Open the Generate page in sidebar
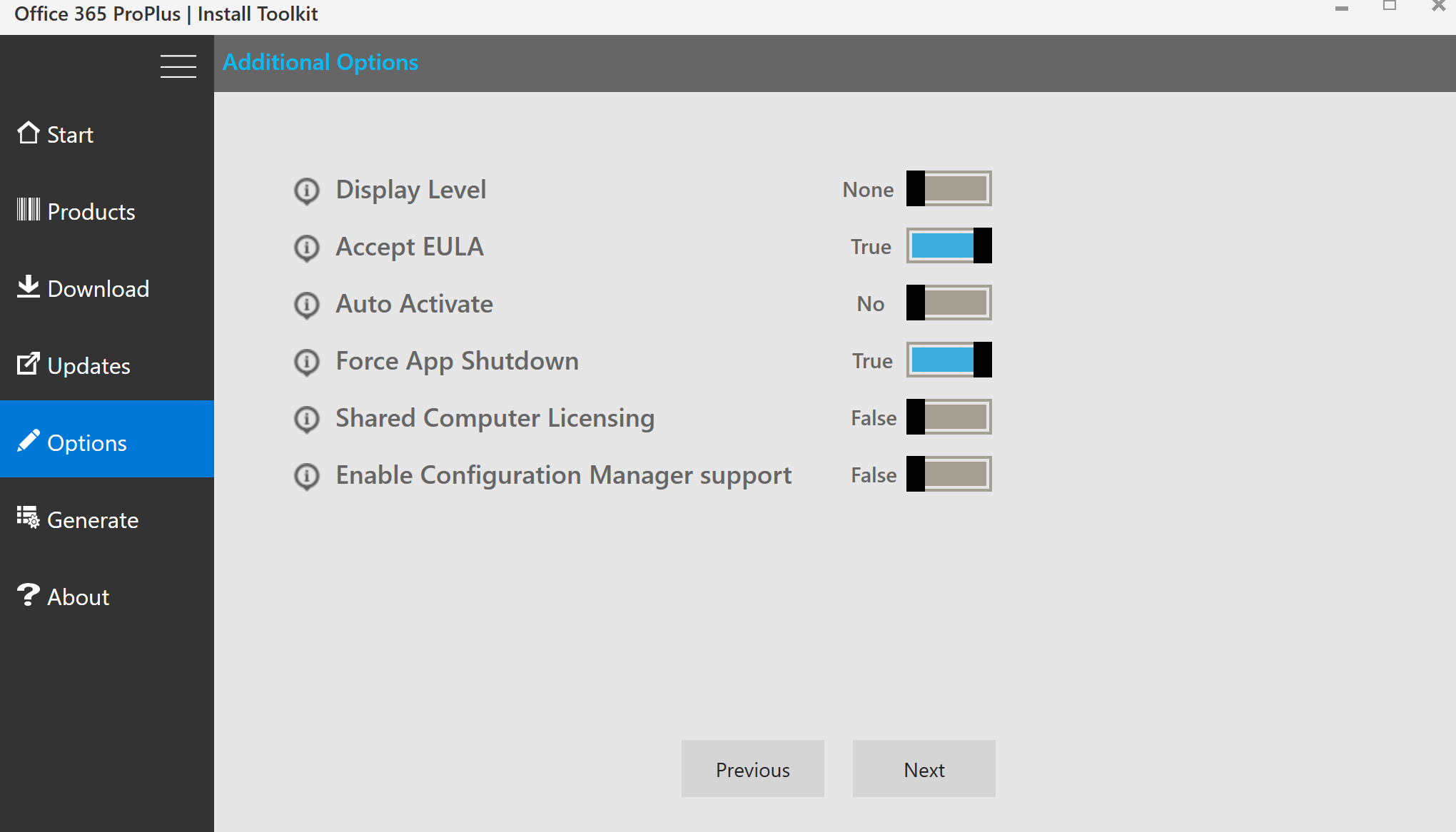Screen dimensions: 1456x832 (92, 520)
